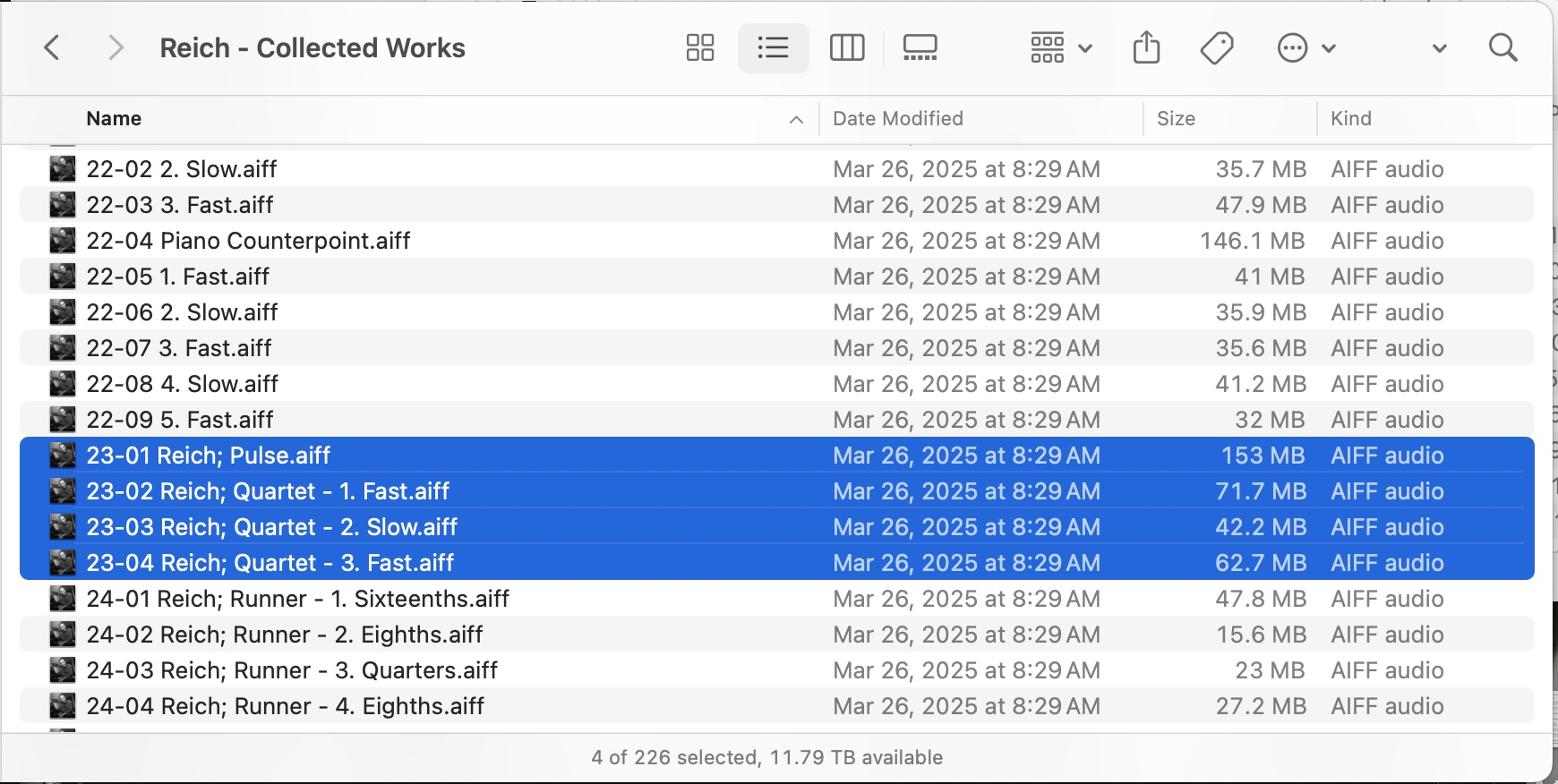
Task: Select 24-04 Reich; Runner - 4. Eighths.aiff
Action: [286, 706]
